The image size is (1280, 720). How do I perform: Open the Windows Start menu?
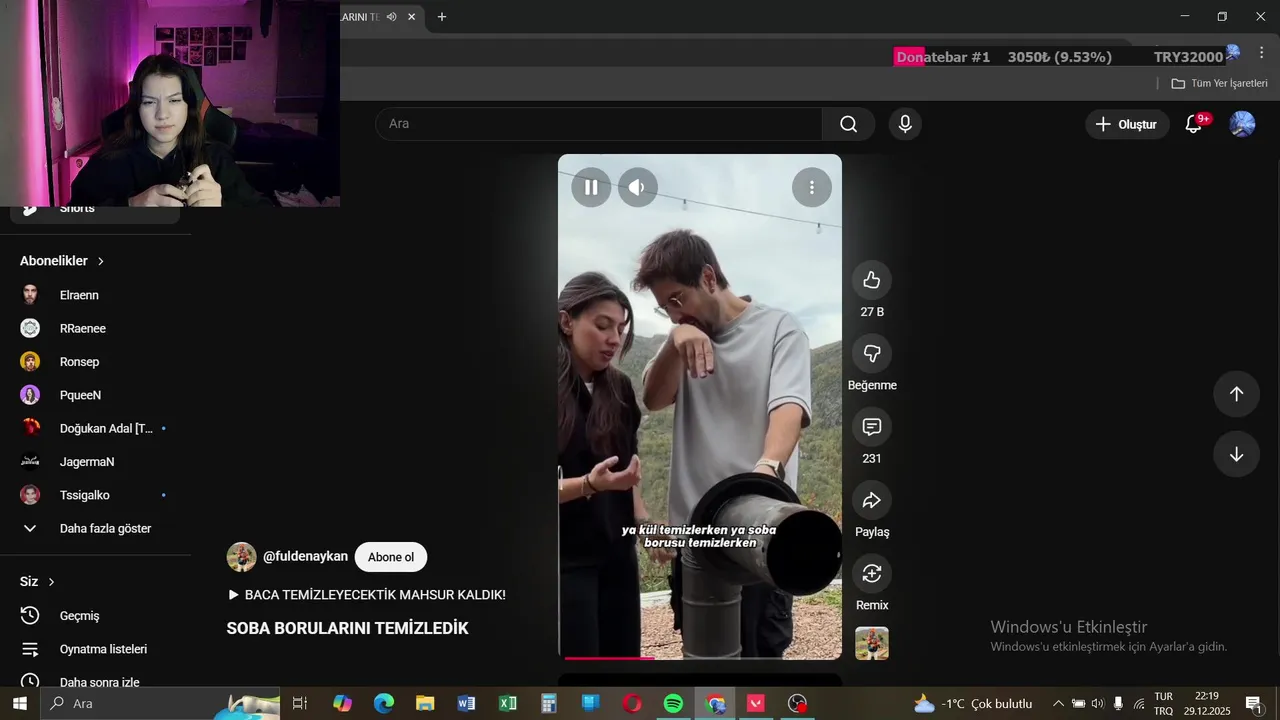point(19,704)
